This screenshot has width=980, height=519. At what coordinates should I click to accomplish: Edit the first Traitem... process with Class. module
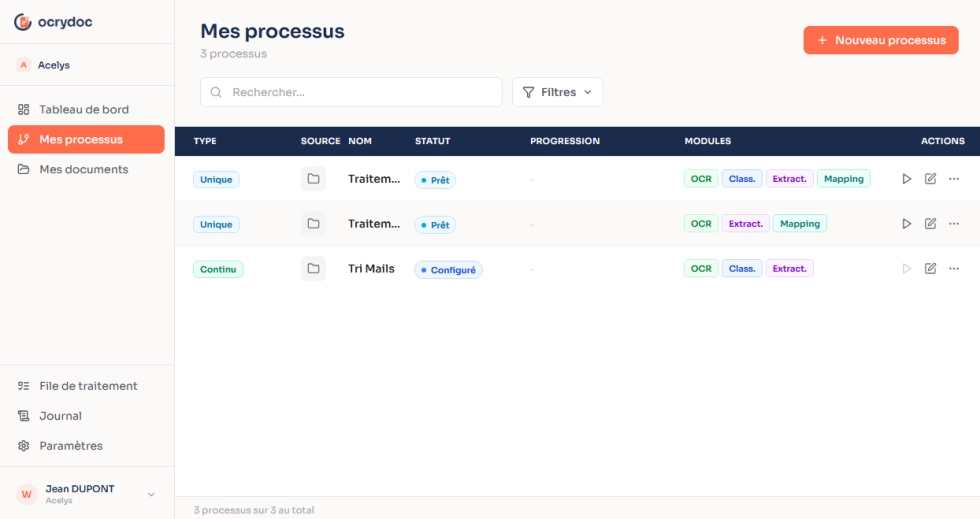(930, 179)
